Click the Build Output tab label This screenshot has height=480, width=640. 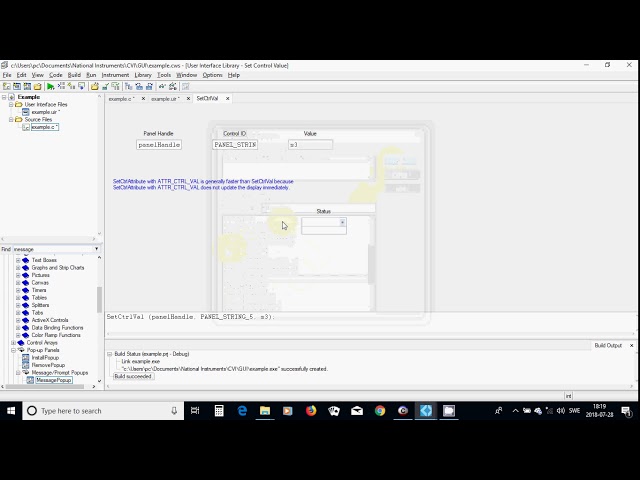608,345
